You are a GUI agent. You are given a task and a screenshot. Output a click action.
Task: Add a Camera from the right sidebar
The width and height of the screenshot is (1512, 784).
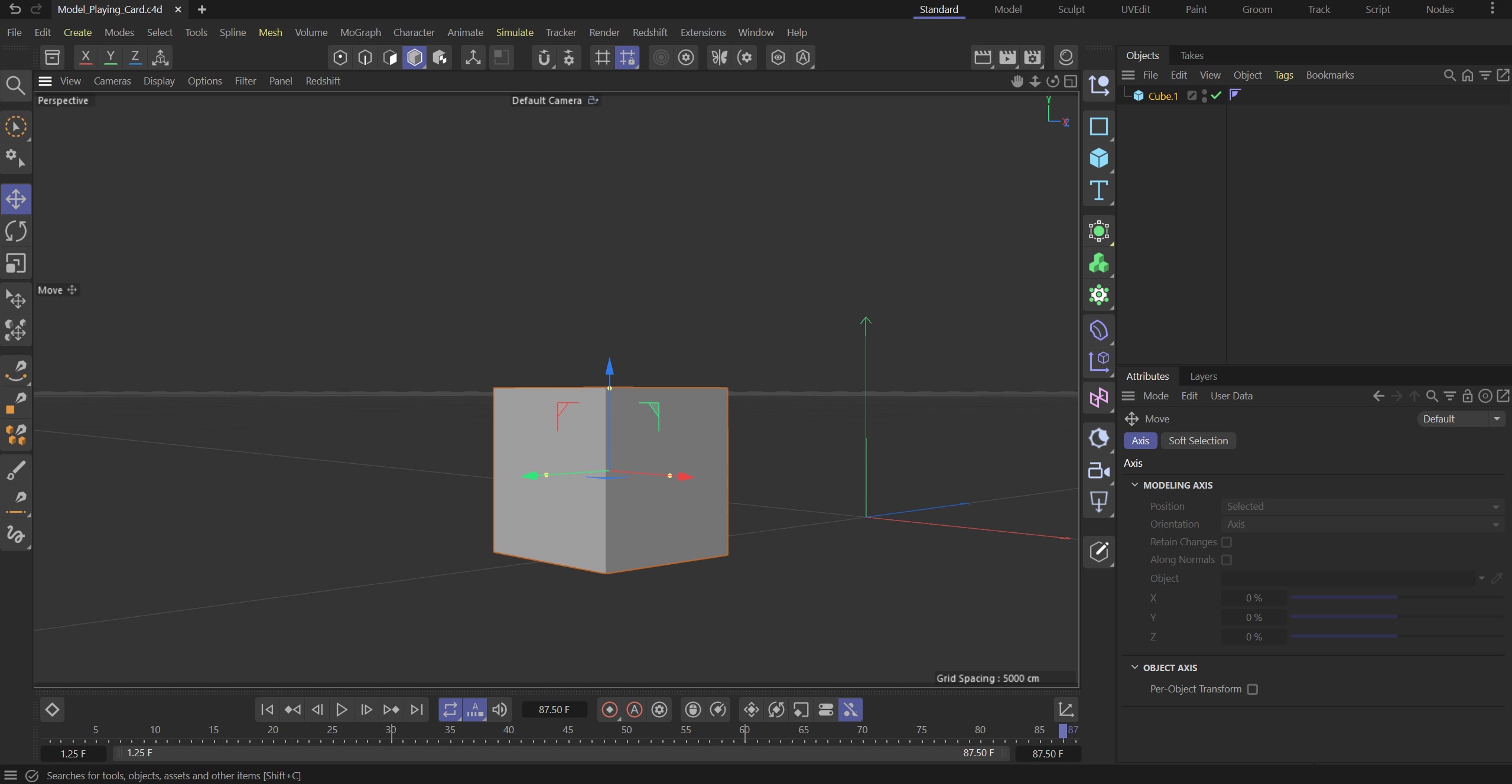click(1098, 471)
